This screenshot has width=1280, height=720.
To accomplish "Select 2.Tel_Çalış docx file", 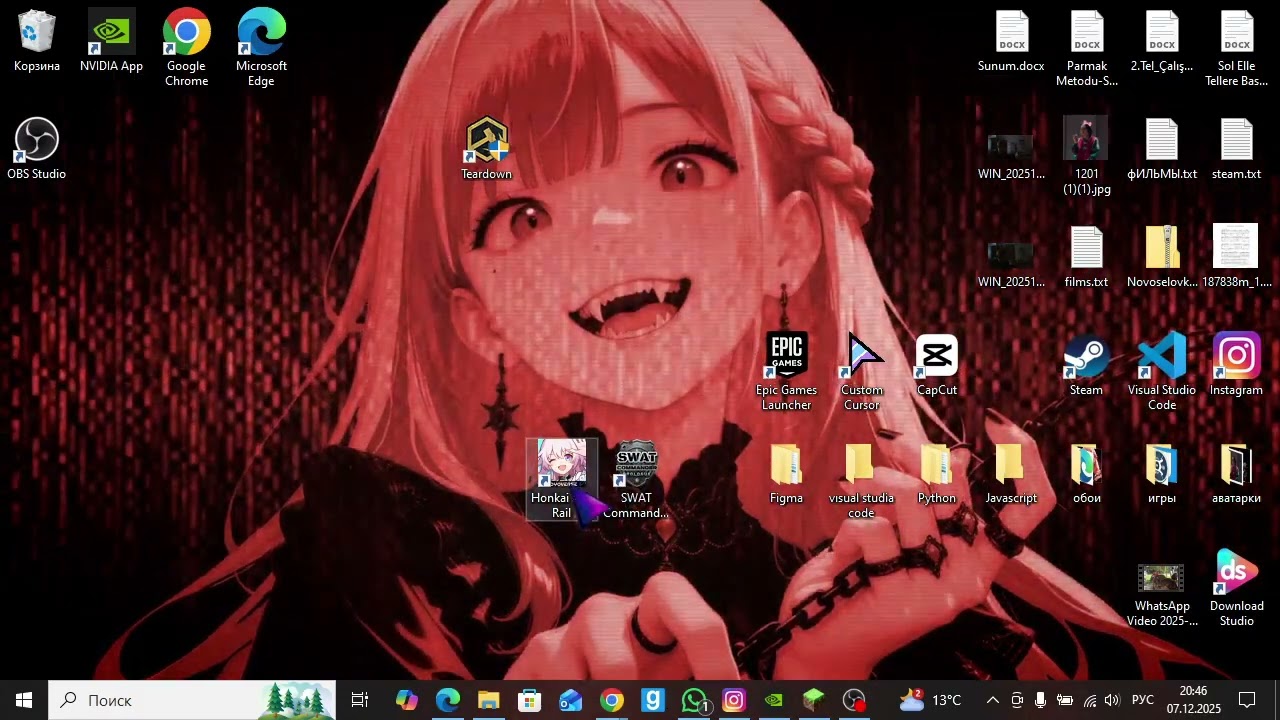I will coord(1162,41).
